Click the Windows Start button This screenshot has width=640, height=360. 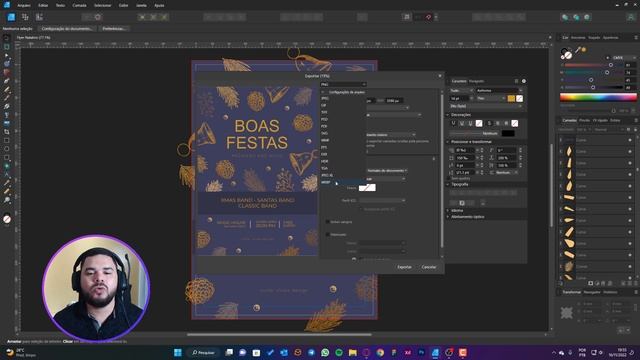click(178, 352)
